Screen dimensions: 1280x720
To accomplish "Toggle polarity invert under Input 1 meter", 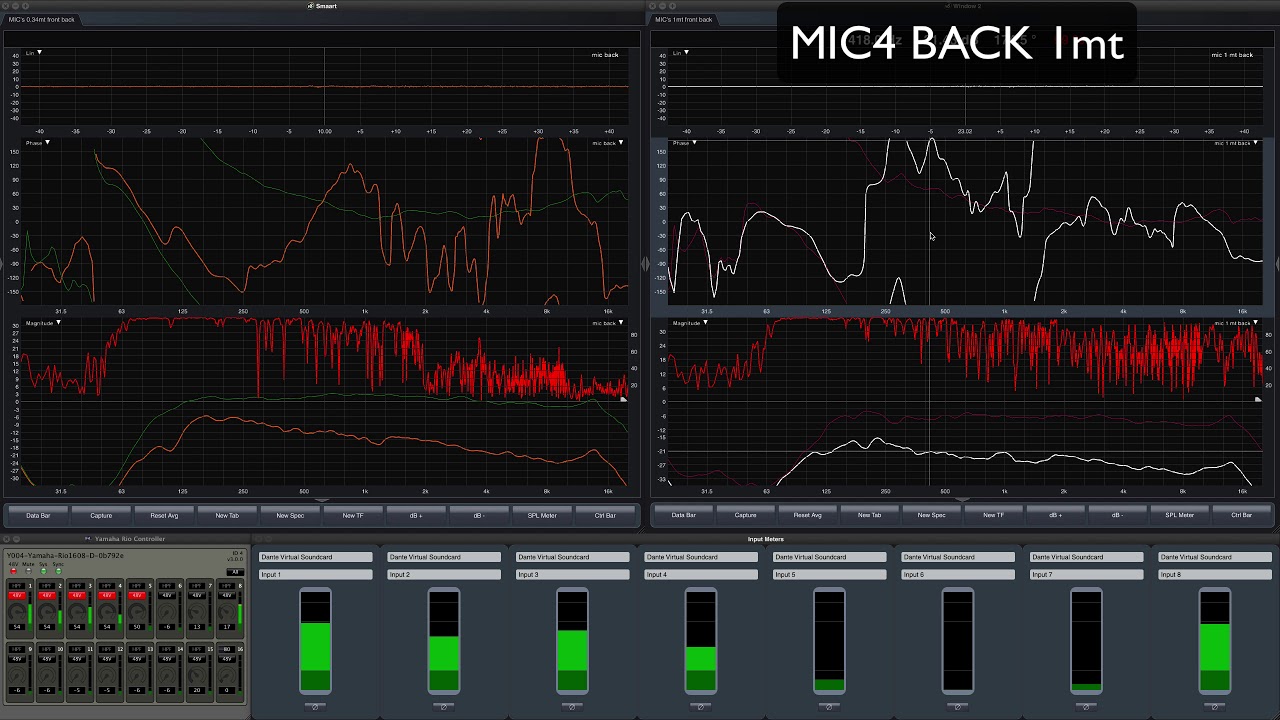I will [315, 706].
